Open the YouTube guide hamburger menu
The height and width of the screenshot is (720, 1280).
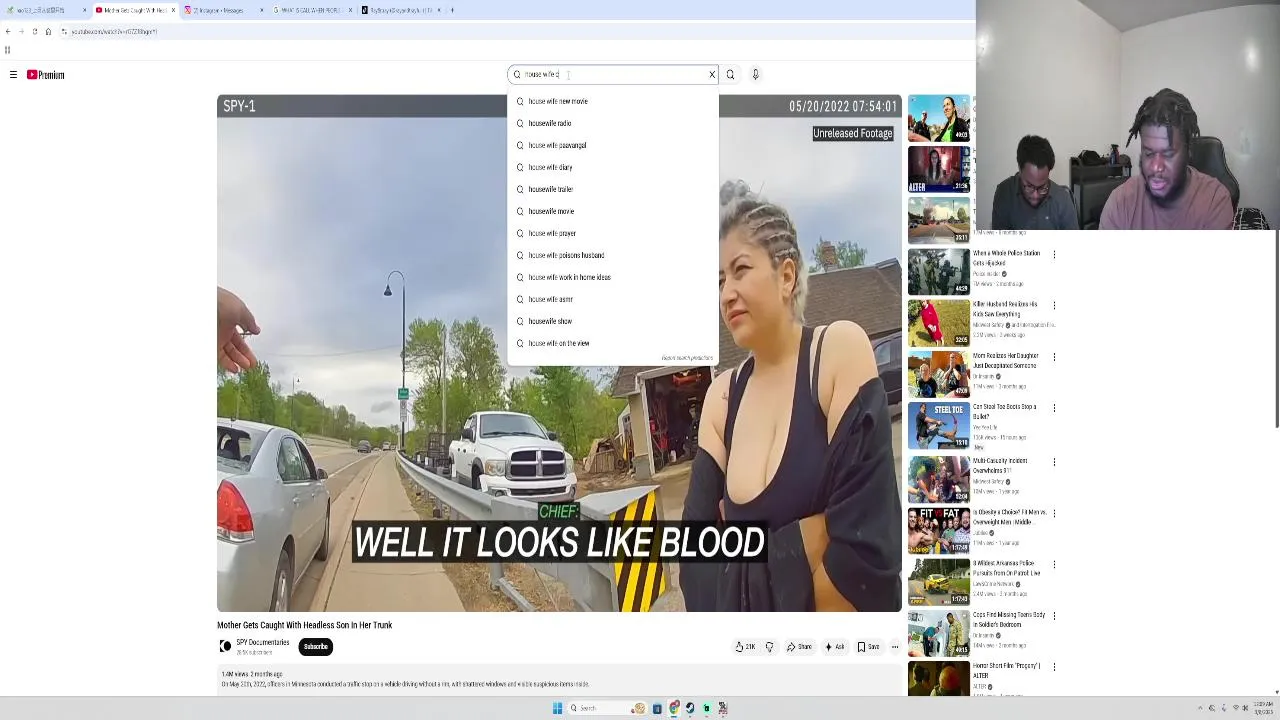13,75
